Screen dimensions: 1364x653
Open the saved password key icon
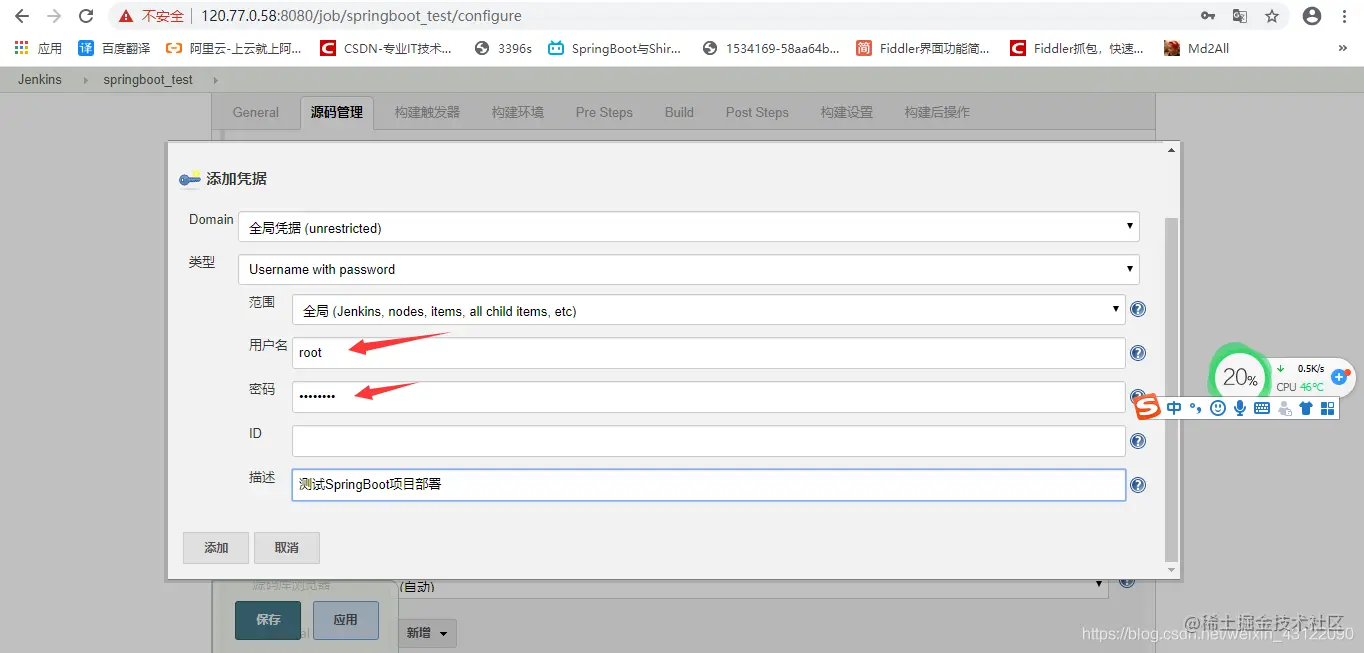click(1208, 16)
